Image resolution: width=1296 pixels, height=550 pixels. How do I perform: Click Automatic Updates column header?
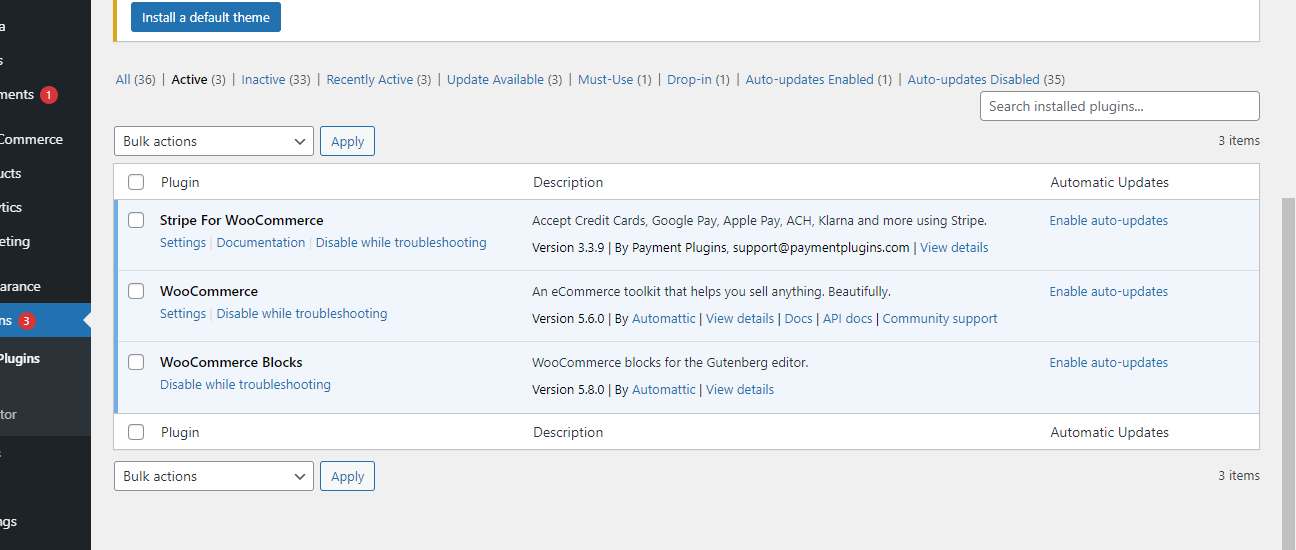coord(1110,182)
